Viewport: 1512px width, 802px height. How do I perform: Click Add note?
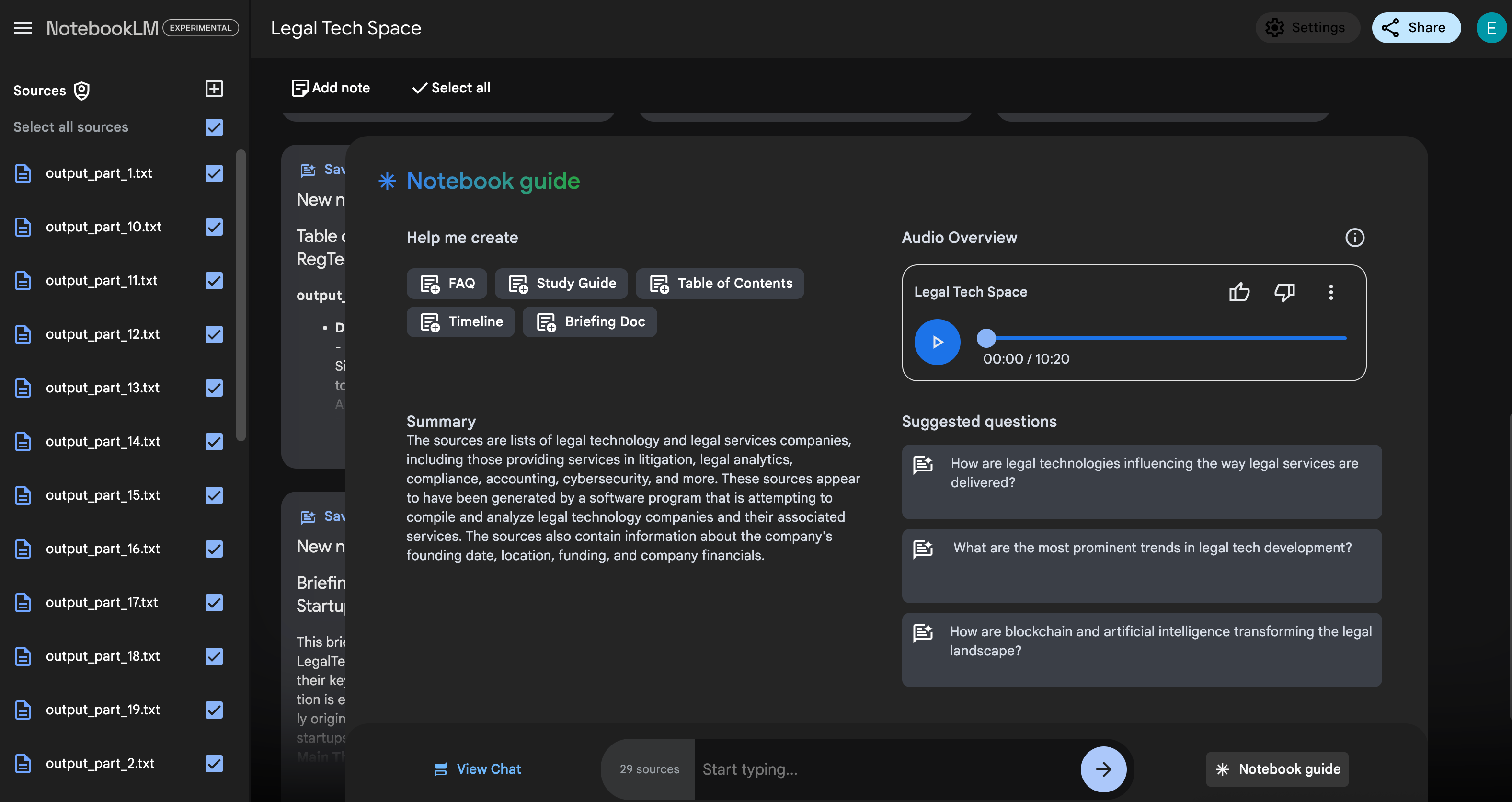coord(331,88)
